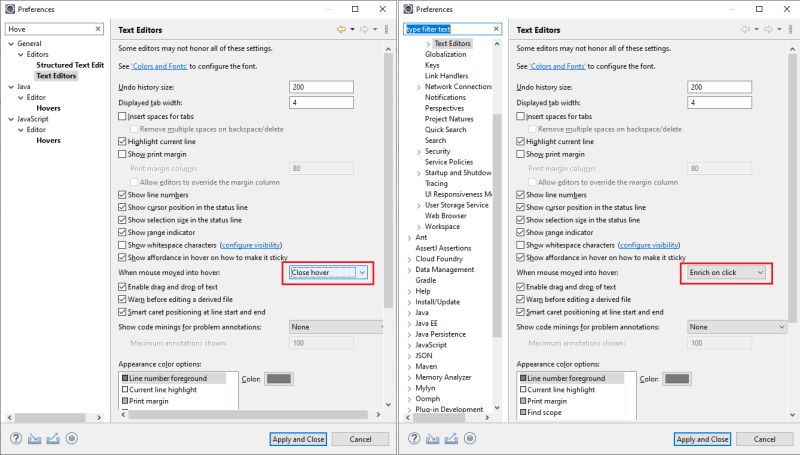Toggle 'Show range indicator' in right window
The image size is (800, 455).
(x=520, y=232)
